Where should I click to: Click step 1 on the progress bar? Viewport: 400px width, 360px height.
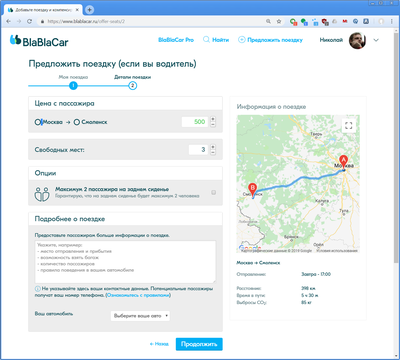pyautogui.click(x=73, y=86)
